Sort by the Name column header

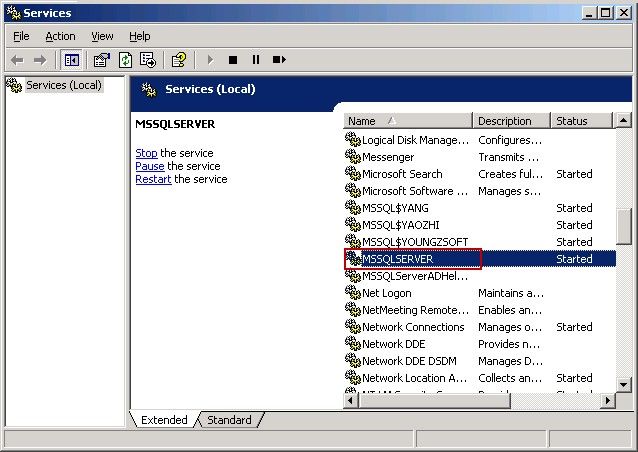point(408,121)
